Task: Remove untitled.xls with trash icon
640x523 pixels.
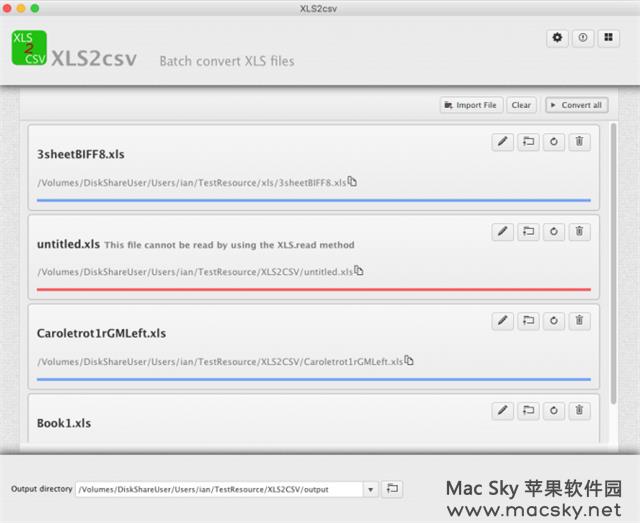Action: tap(579, 232)
